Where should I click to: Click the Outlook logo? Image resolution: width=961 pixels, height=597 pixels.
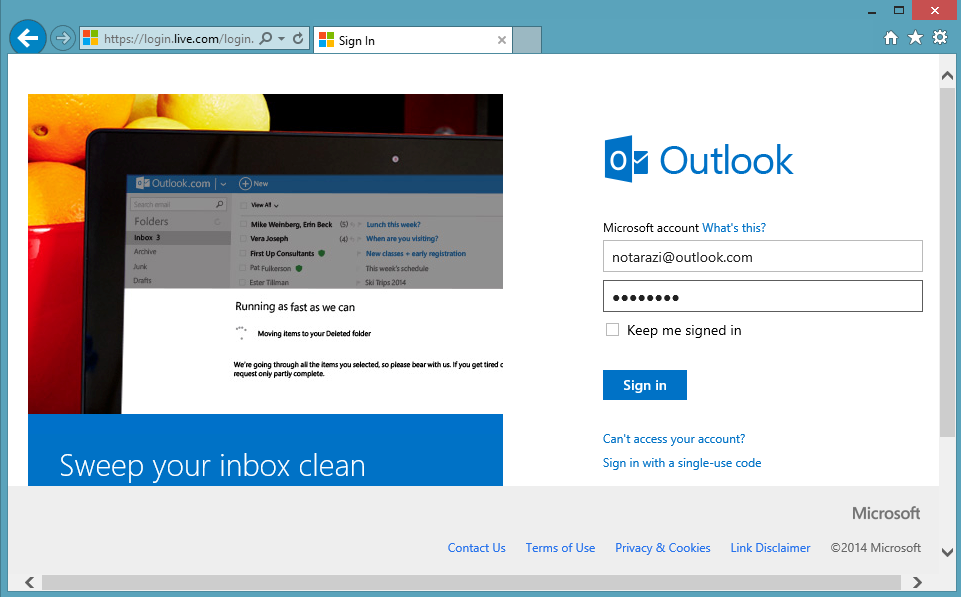pyautogui.click(x=699, y=159)
